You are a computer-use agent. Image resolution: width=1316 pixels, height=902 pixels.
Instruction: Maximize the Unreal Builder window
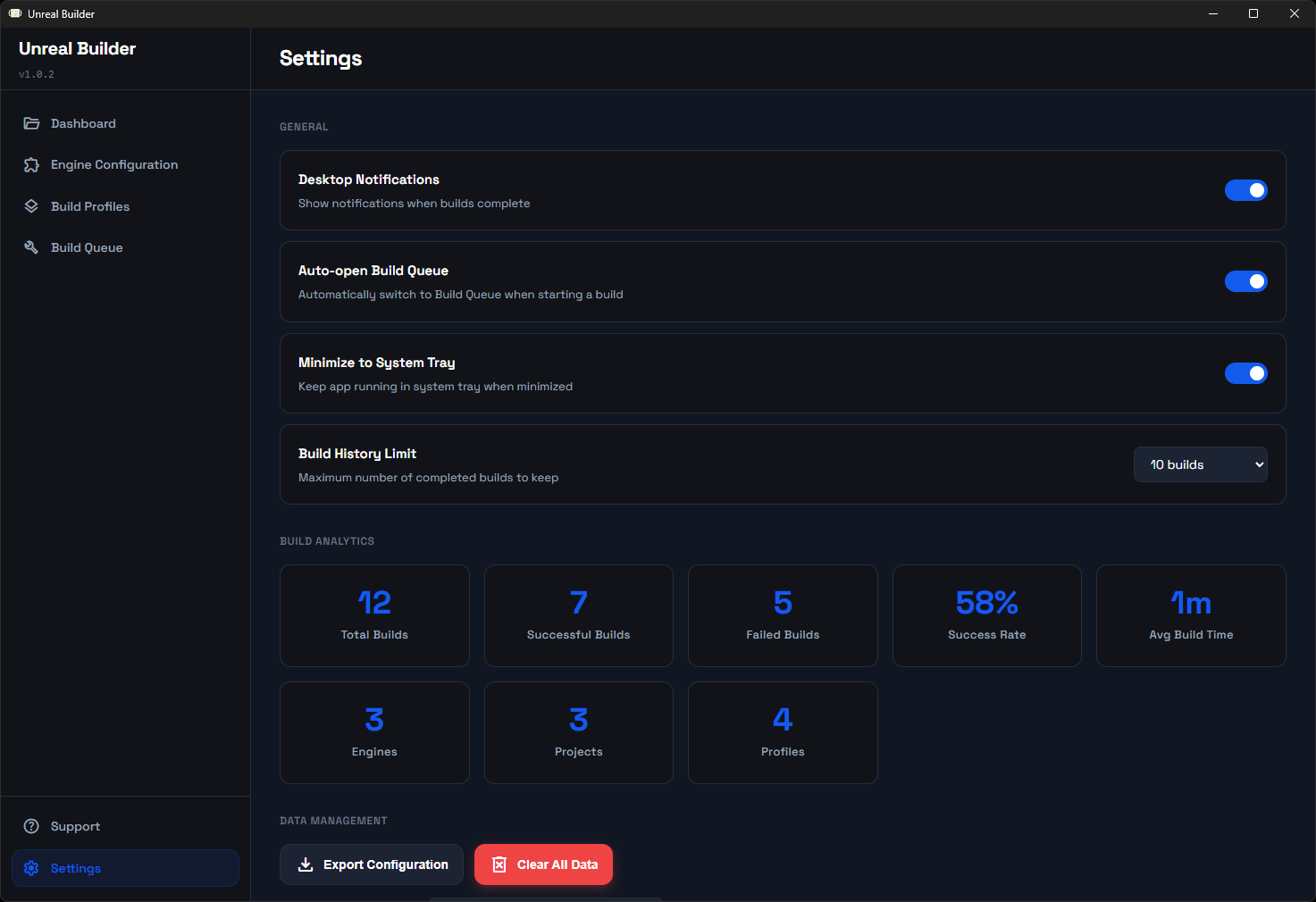(1253, 13)
